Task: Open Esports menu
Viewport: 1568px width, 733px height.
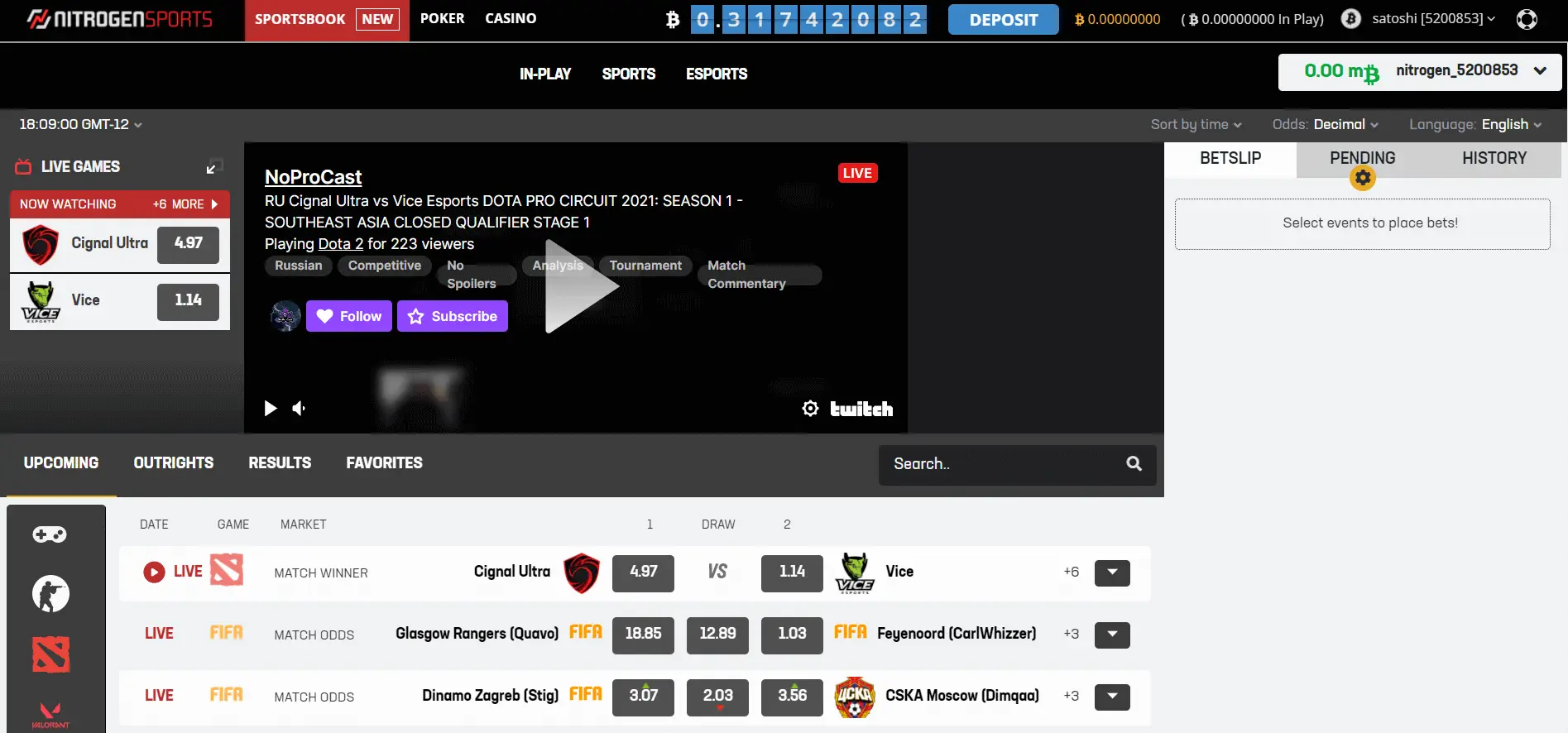Action: 717,74
